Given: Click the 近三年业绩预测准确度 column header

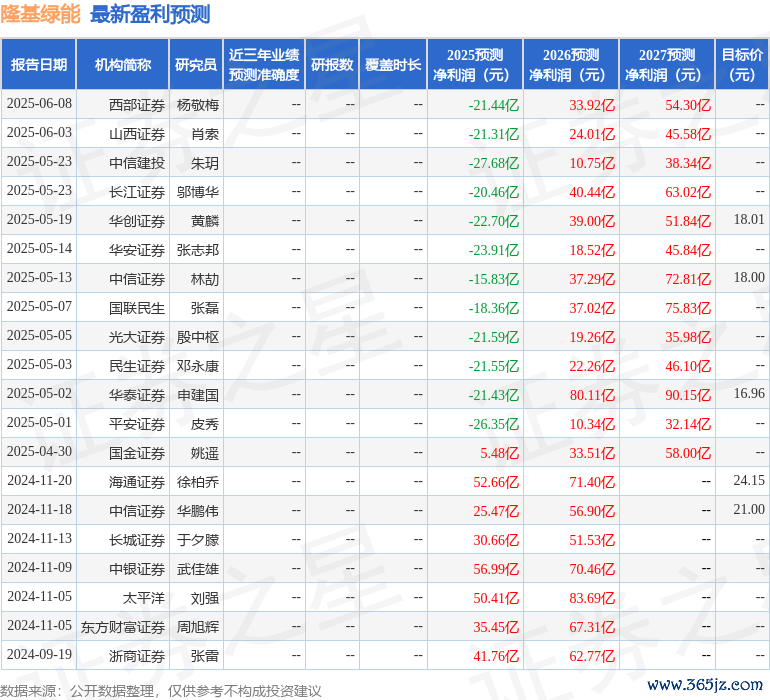Looking at the screenshot, I should 264,65.
